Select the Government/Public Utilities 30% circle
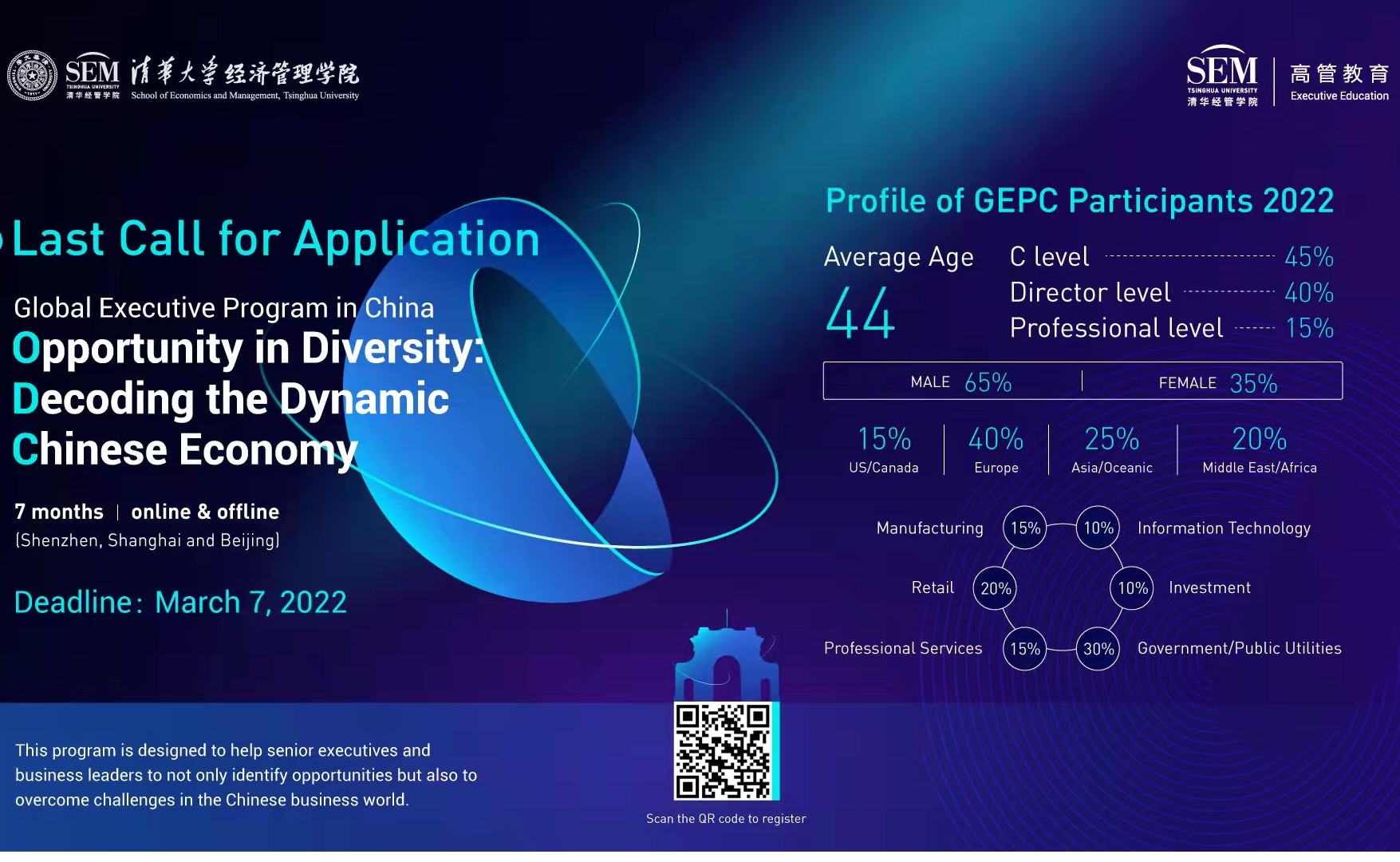 (x=1098, y=649)
